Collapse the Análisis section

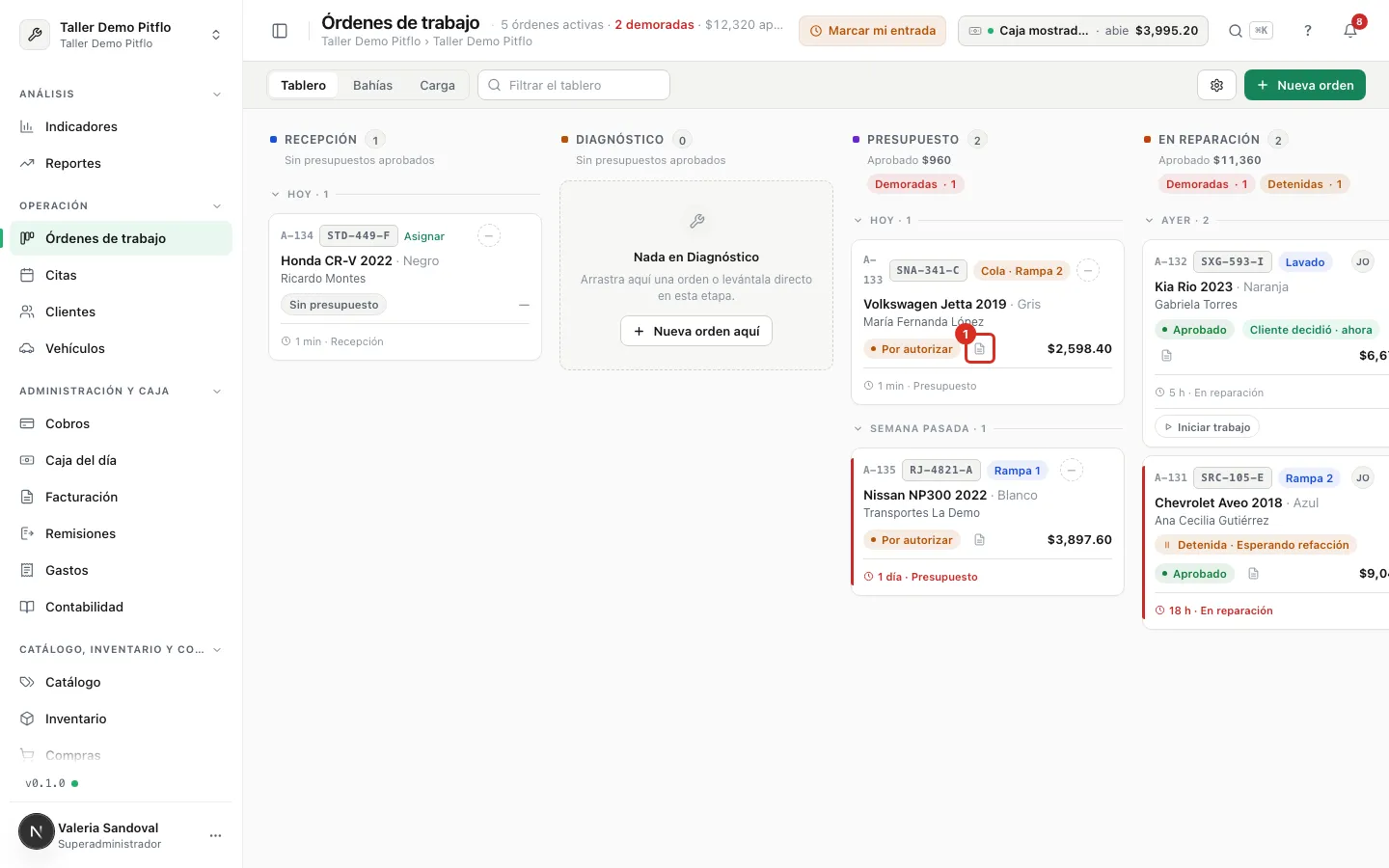click(x=216, y=95)
